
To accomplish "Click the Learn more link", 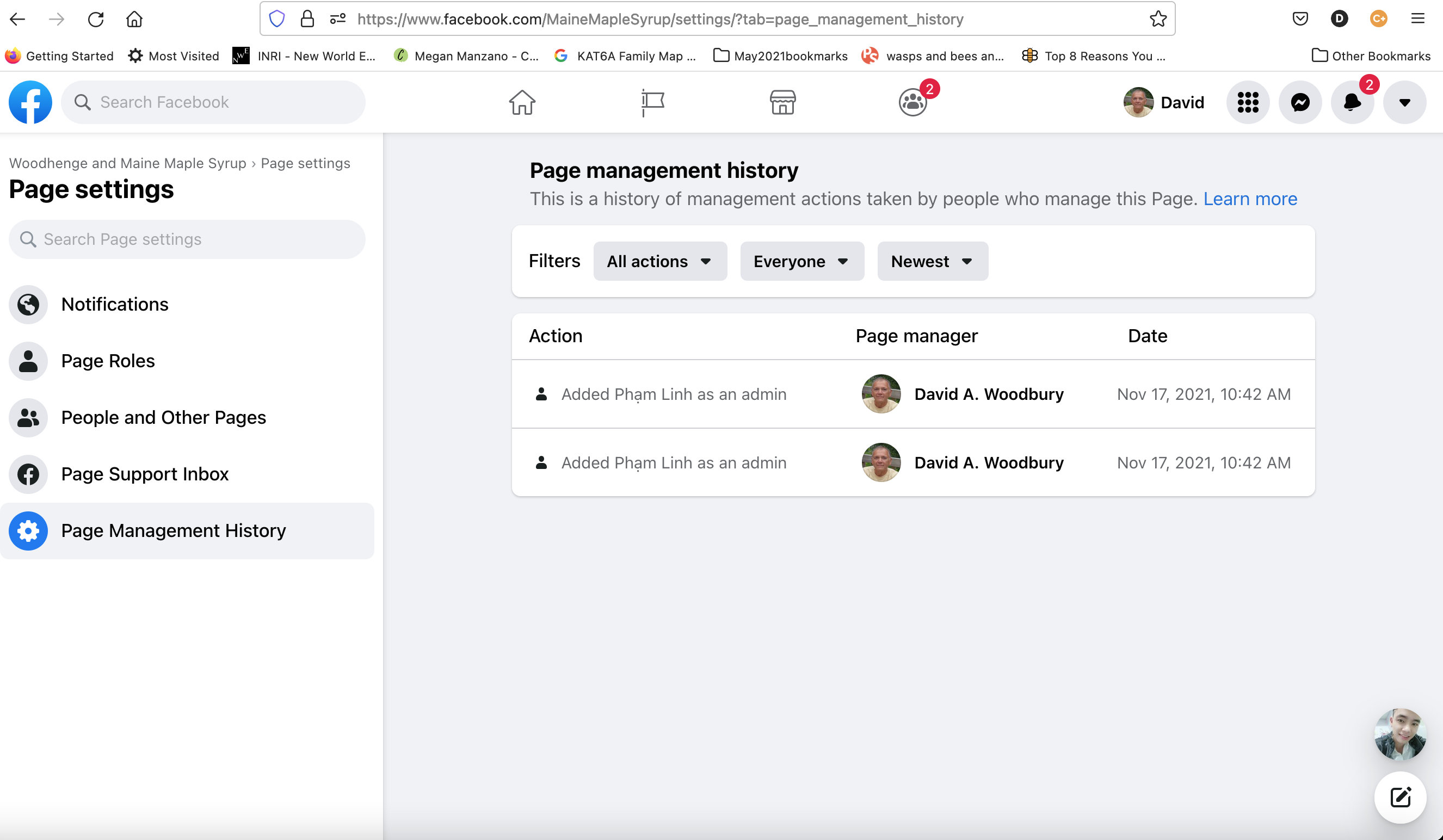I will [x=1250, y=199].
